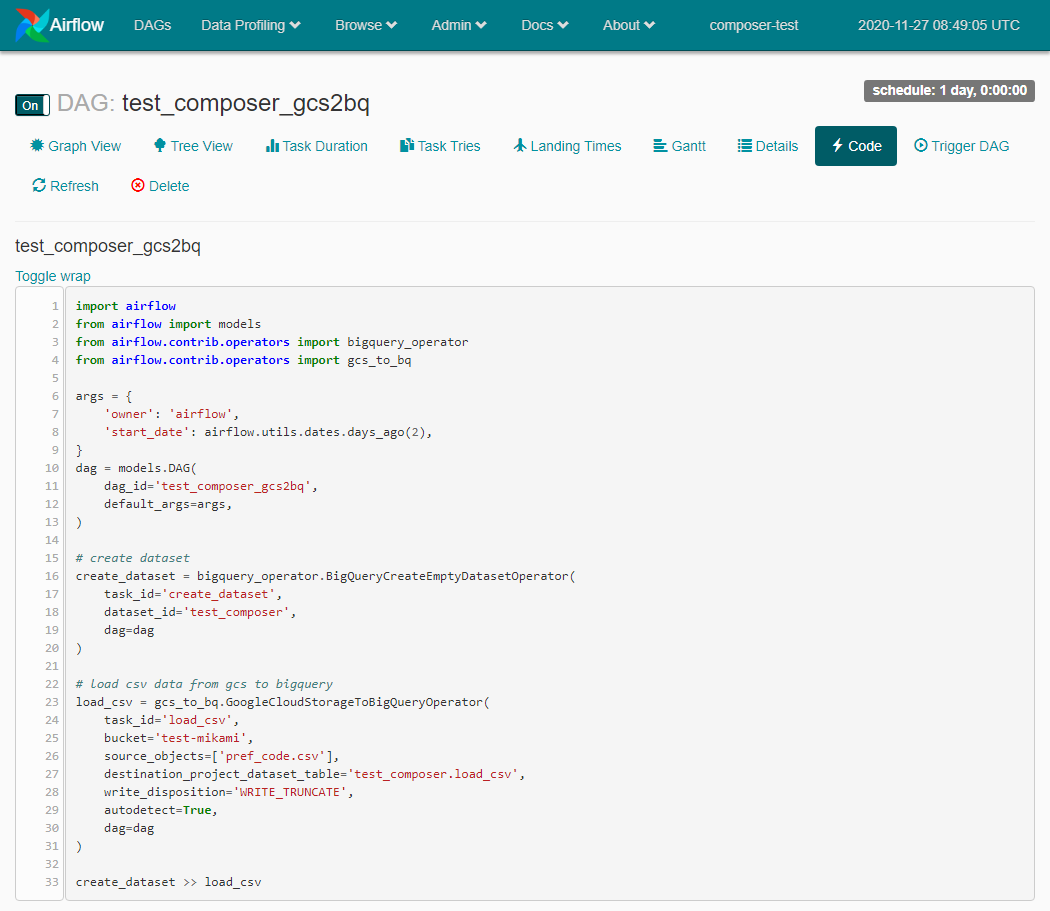Select DAGs in the navigation bar
The height and width of the screenshot is (911, 1050).
[152, 25]
